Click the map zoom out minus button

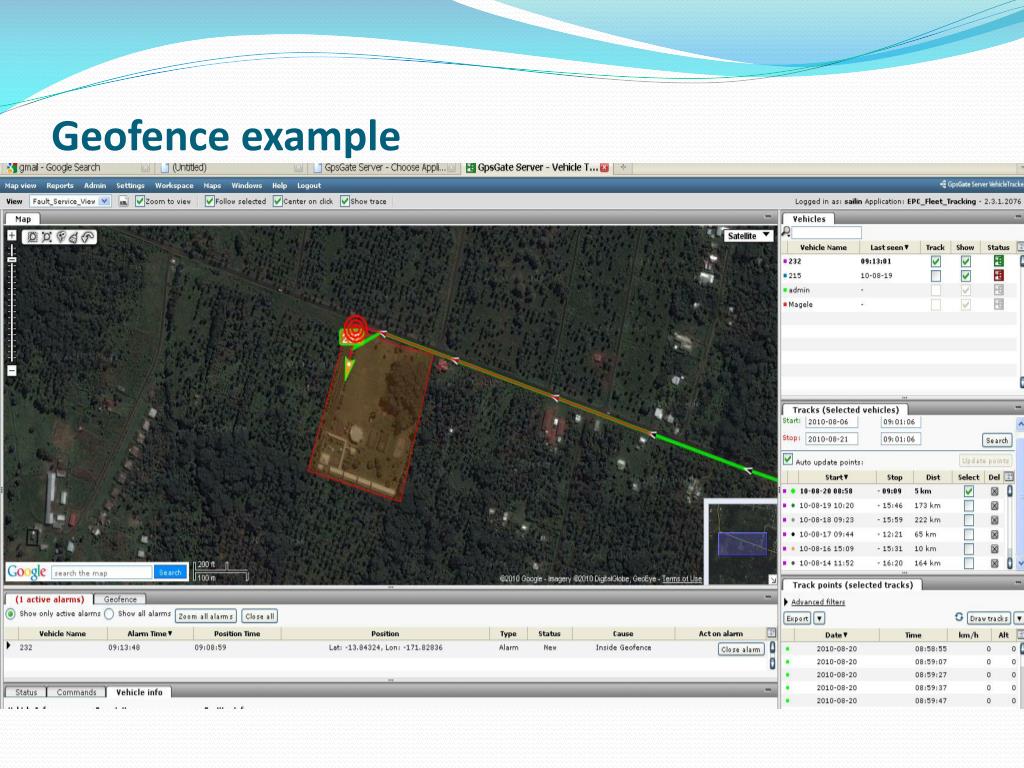[12, 370]
